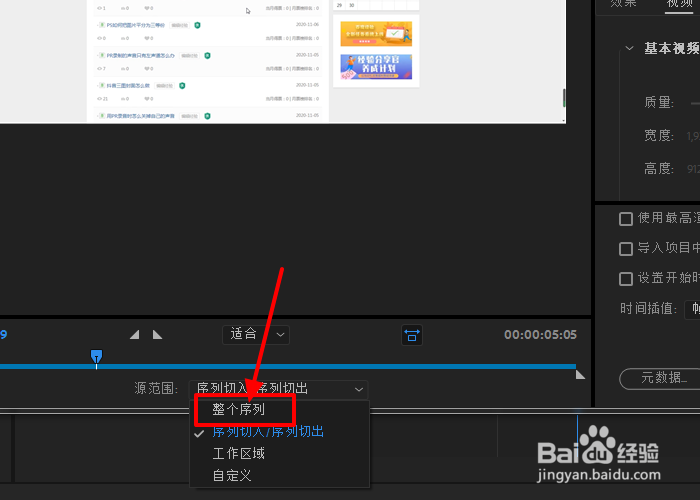Click the blue export range bar

[x=288, y=367]
